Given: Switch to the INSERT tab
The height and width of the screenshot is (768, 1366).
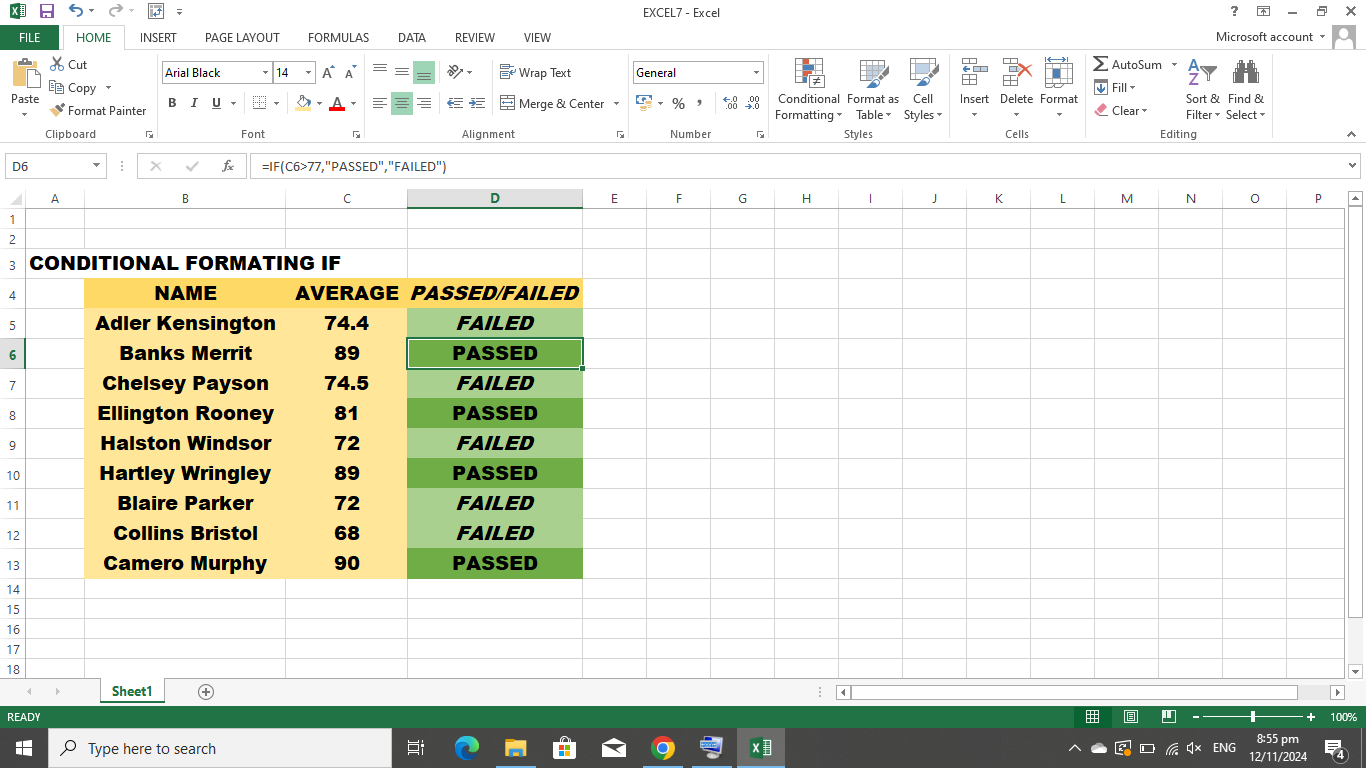Looking at the screenshot, I should coord(158,38).
